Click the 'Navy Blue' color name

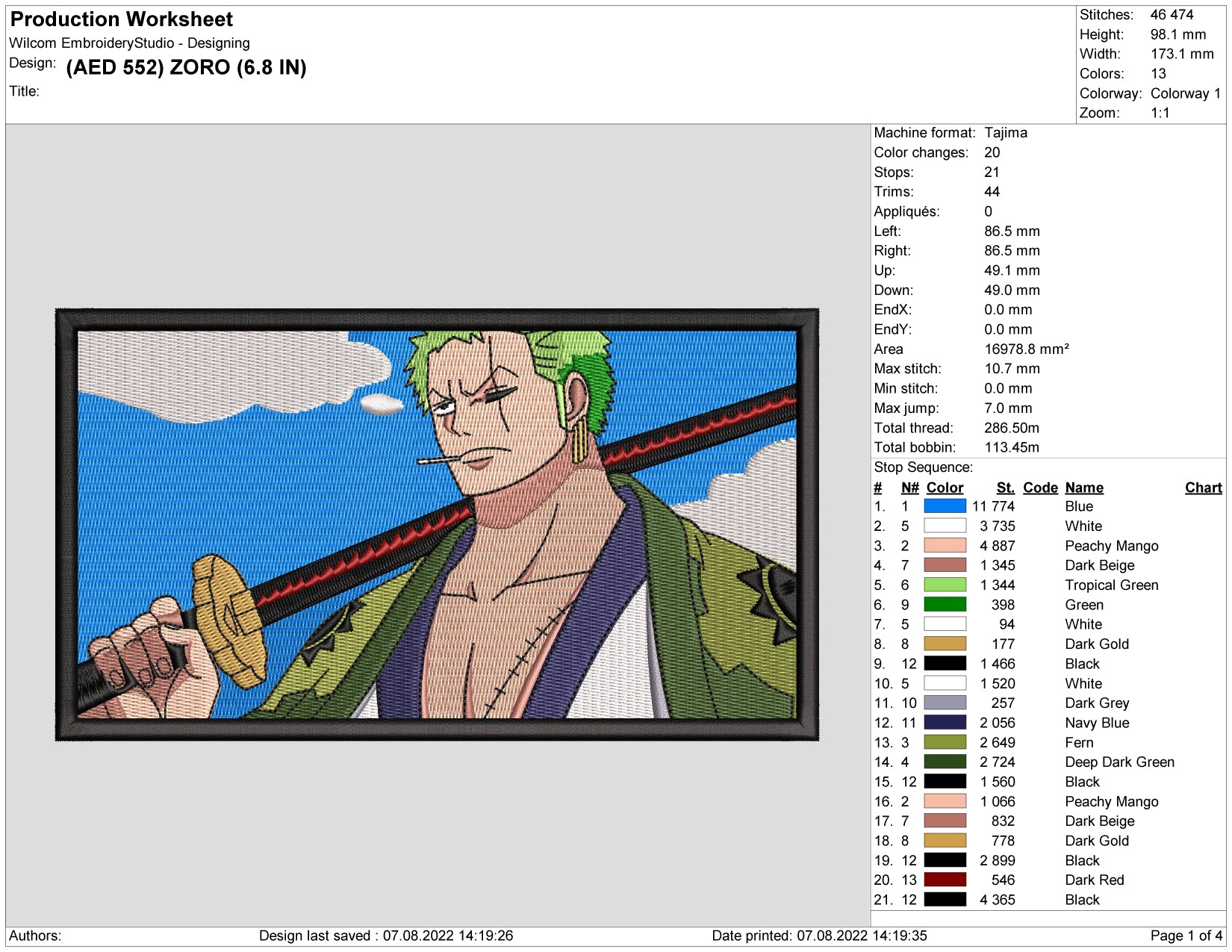click(x=1097, y=723)
